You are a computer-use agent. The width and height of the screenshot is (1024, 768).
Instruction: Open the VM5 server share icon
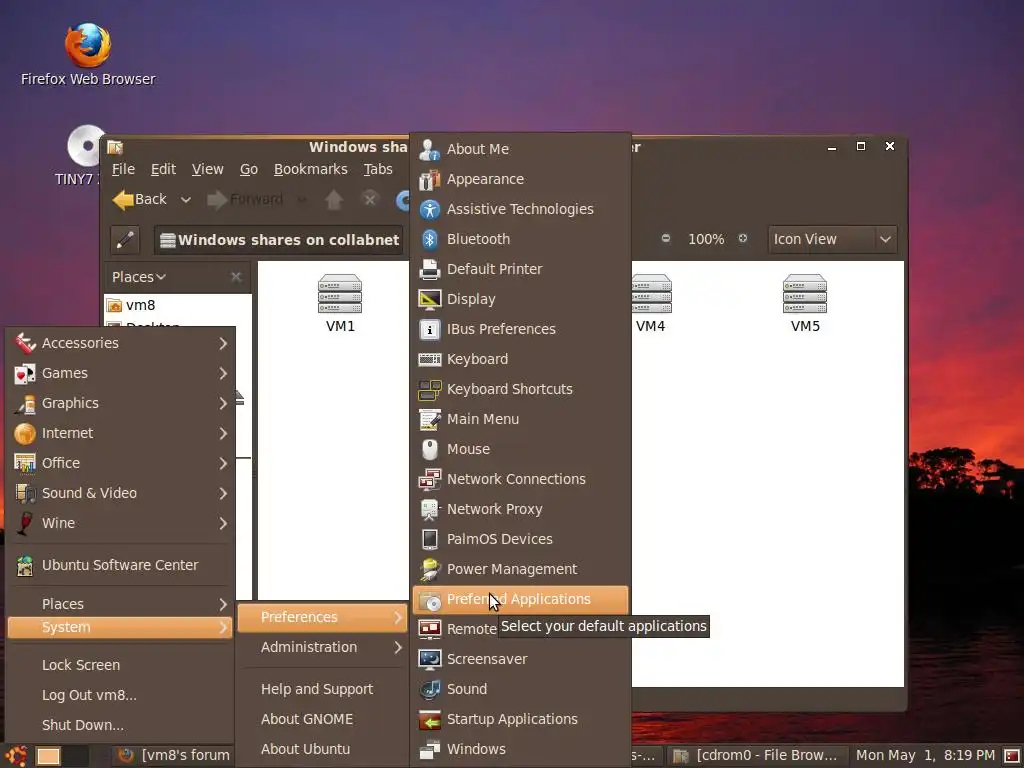tap(805, 294)
